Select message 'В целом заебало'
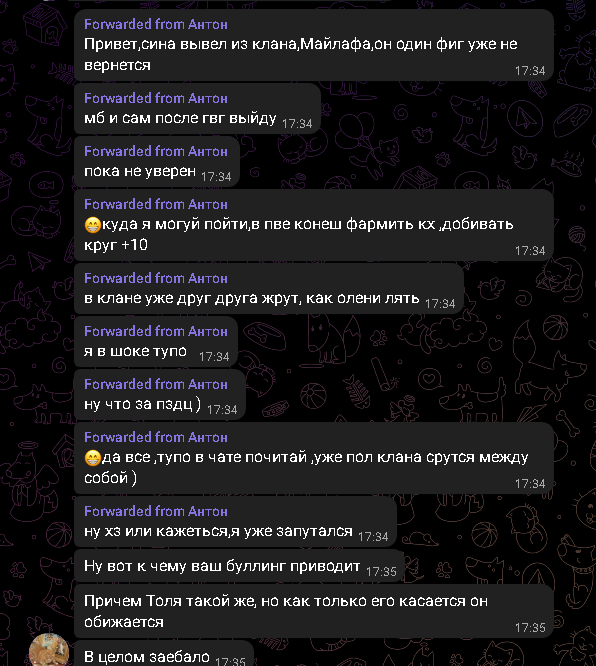Viewport: 596px width, 666px height. [164, 654]
